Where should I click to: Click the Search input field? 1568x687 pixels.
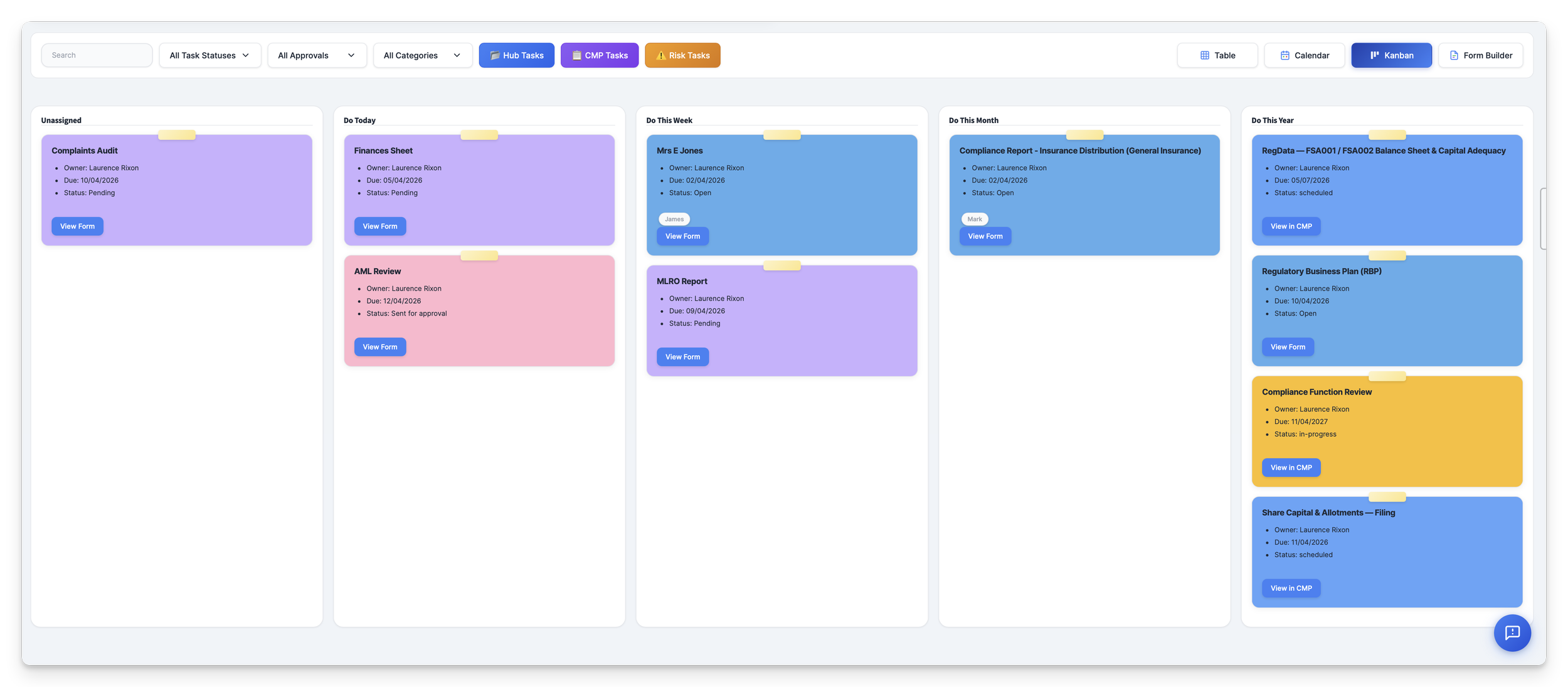pos(97,55)
